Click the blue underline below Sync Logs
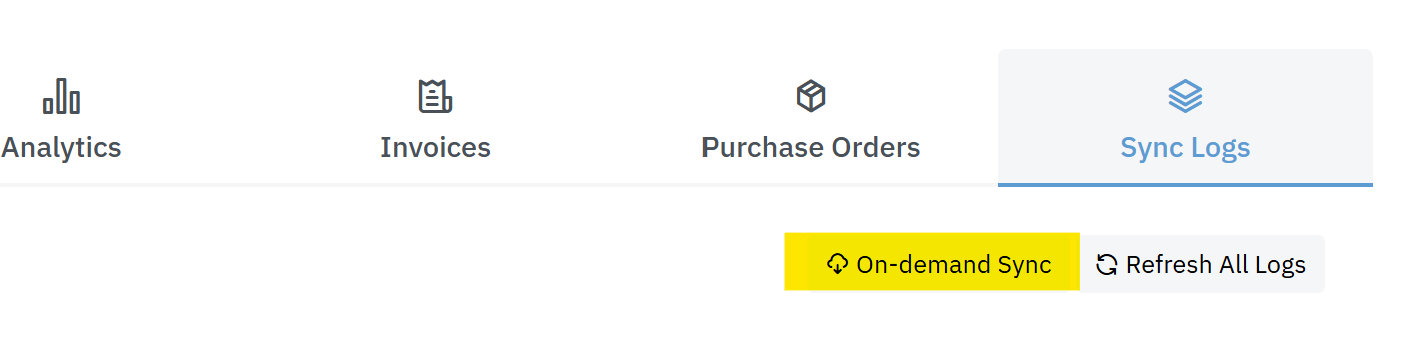1402x360 pixels. click(x=1185, y=185)
